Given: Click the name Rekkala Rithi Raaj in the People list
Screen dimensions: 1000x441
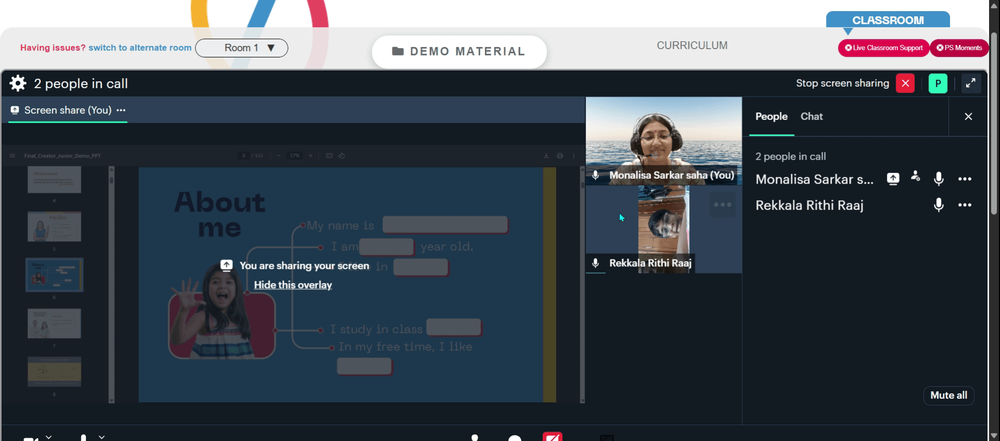Looking at the screenshot, I should click(x=809, y=206).
